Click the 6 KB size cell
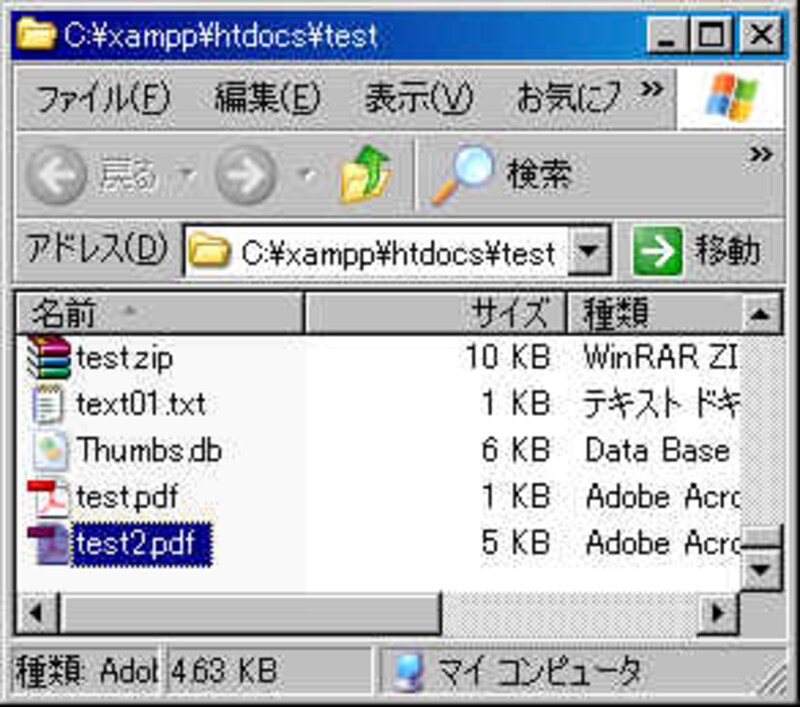 pos(516,450)
